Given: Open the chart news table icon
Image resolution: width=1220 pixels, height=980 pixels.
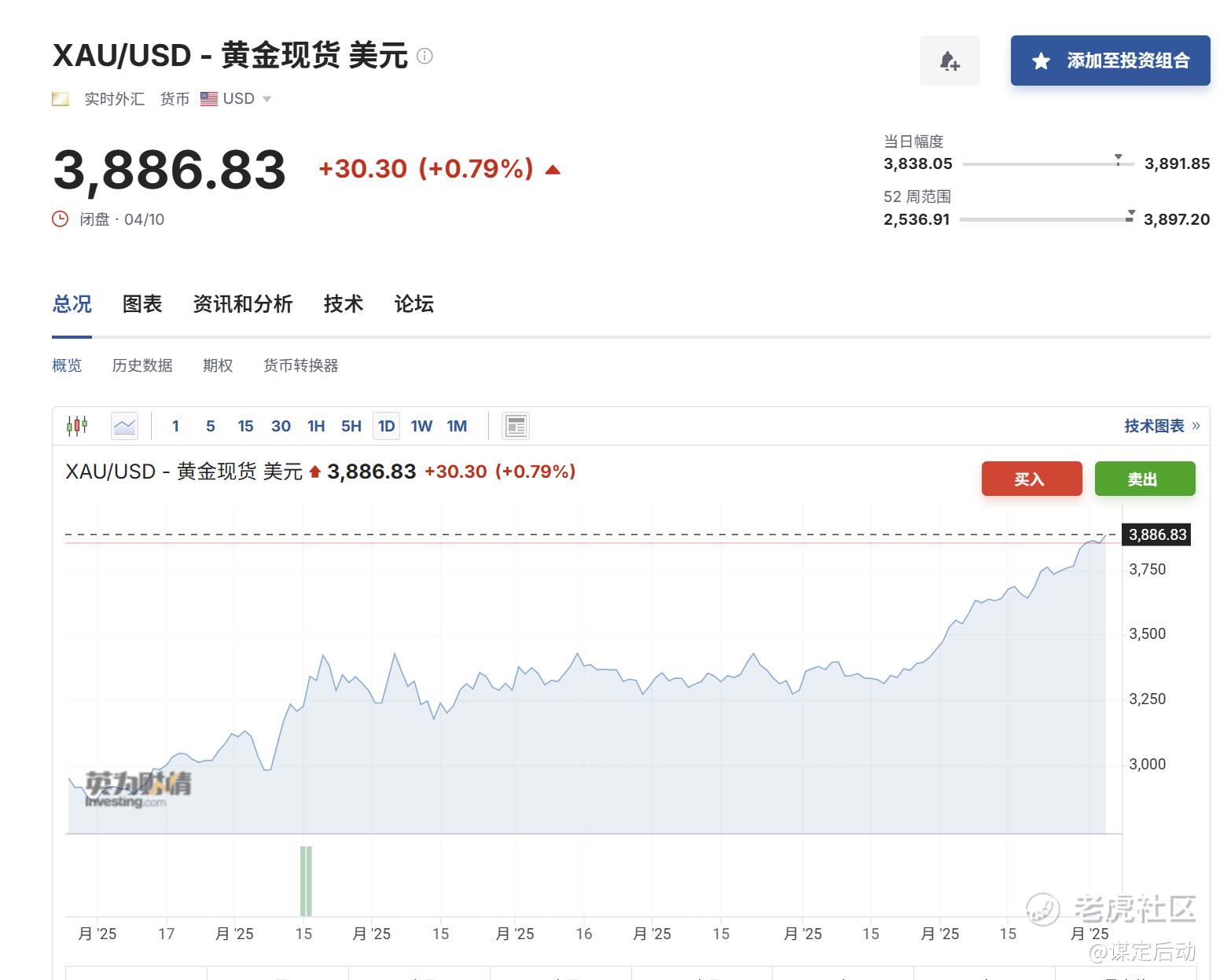Looking at the screenshot, I should click(x=516, y=426).
